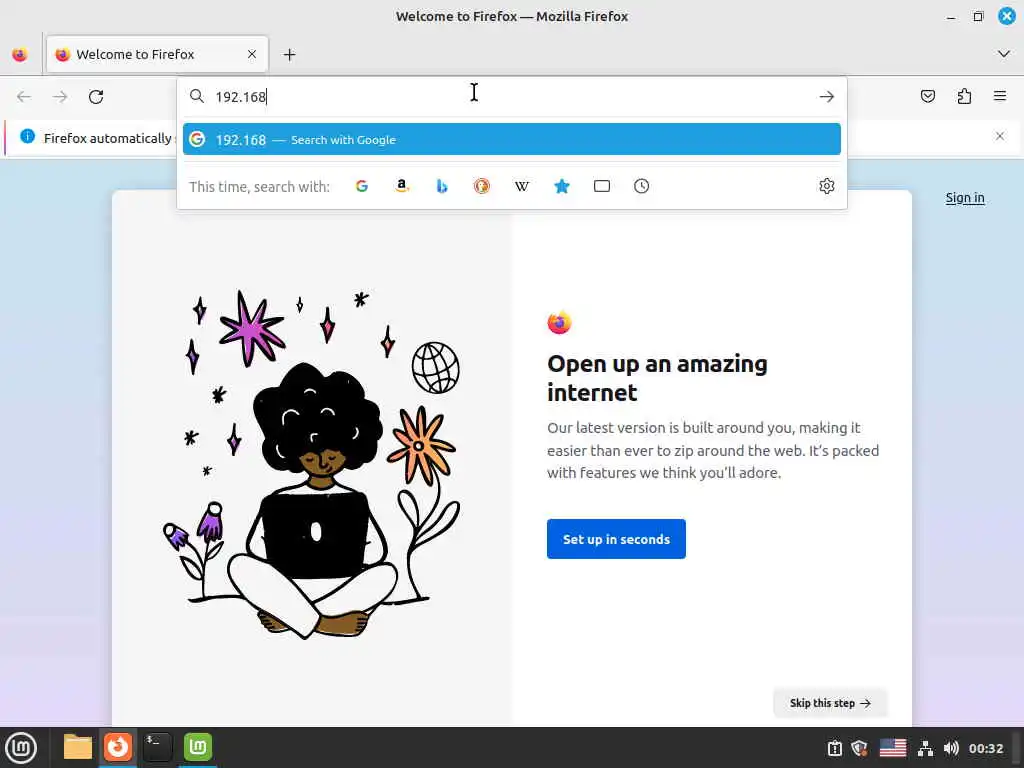This screenshot has width=1024, height=768.
Task: Open the update manager shield tray icon
Action: 860,748
